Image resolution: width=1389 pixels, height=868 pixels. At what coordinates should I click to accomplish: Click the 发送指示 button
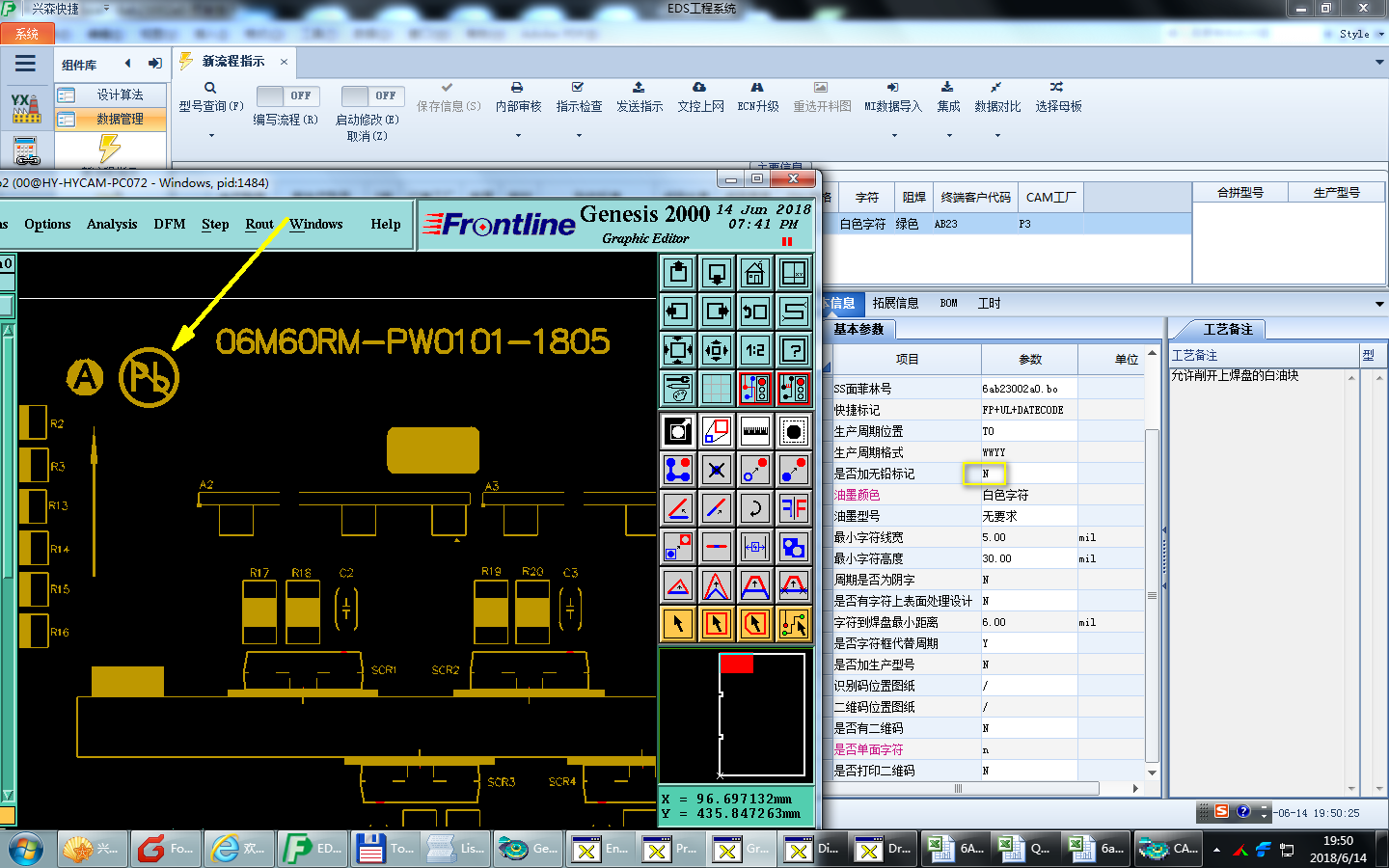click(x=640, y=97)
